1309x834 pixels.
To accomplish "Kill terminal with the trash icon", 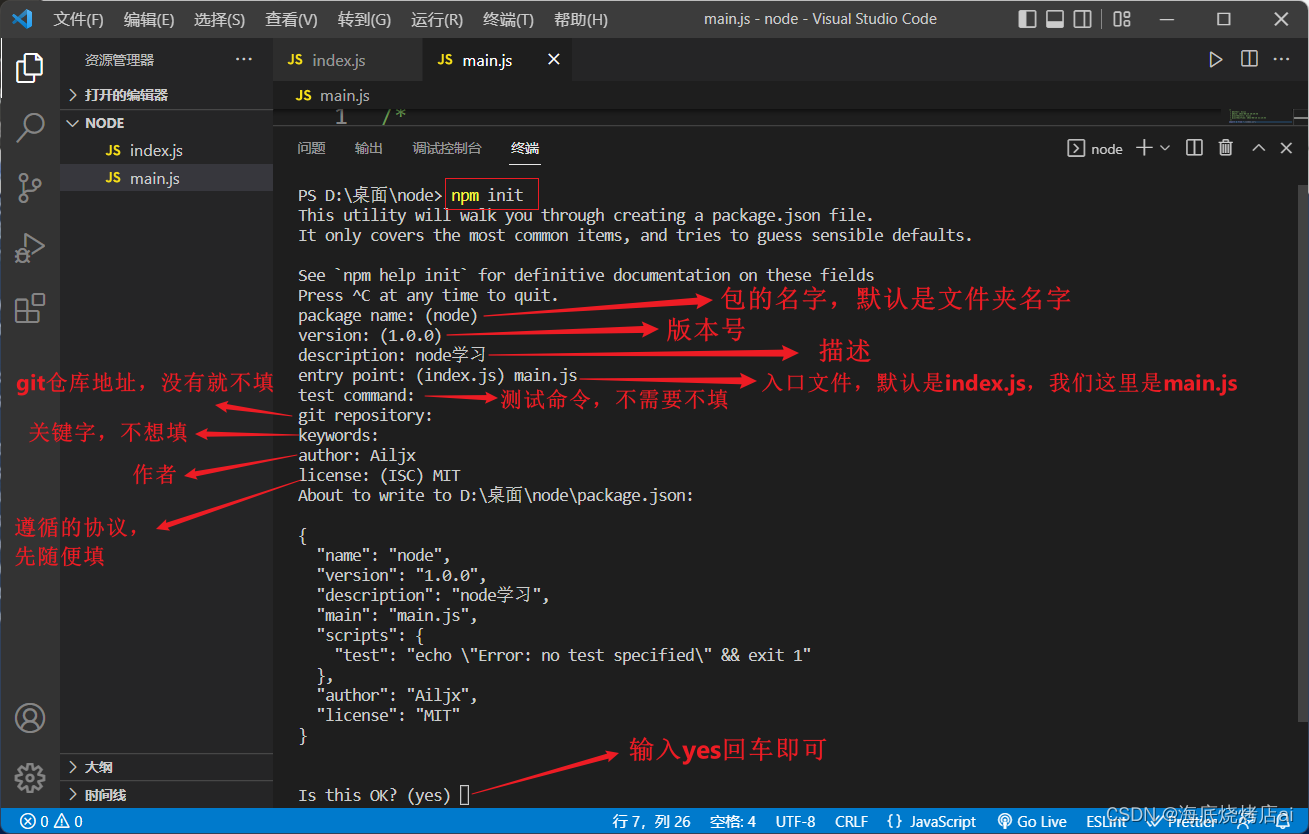I will click(1225, 148).
